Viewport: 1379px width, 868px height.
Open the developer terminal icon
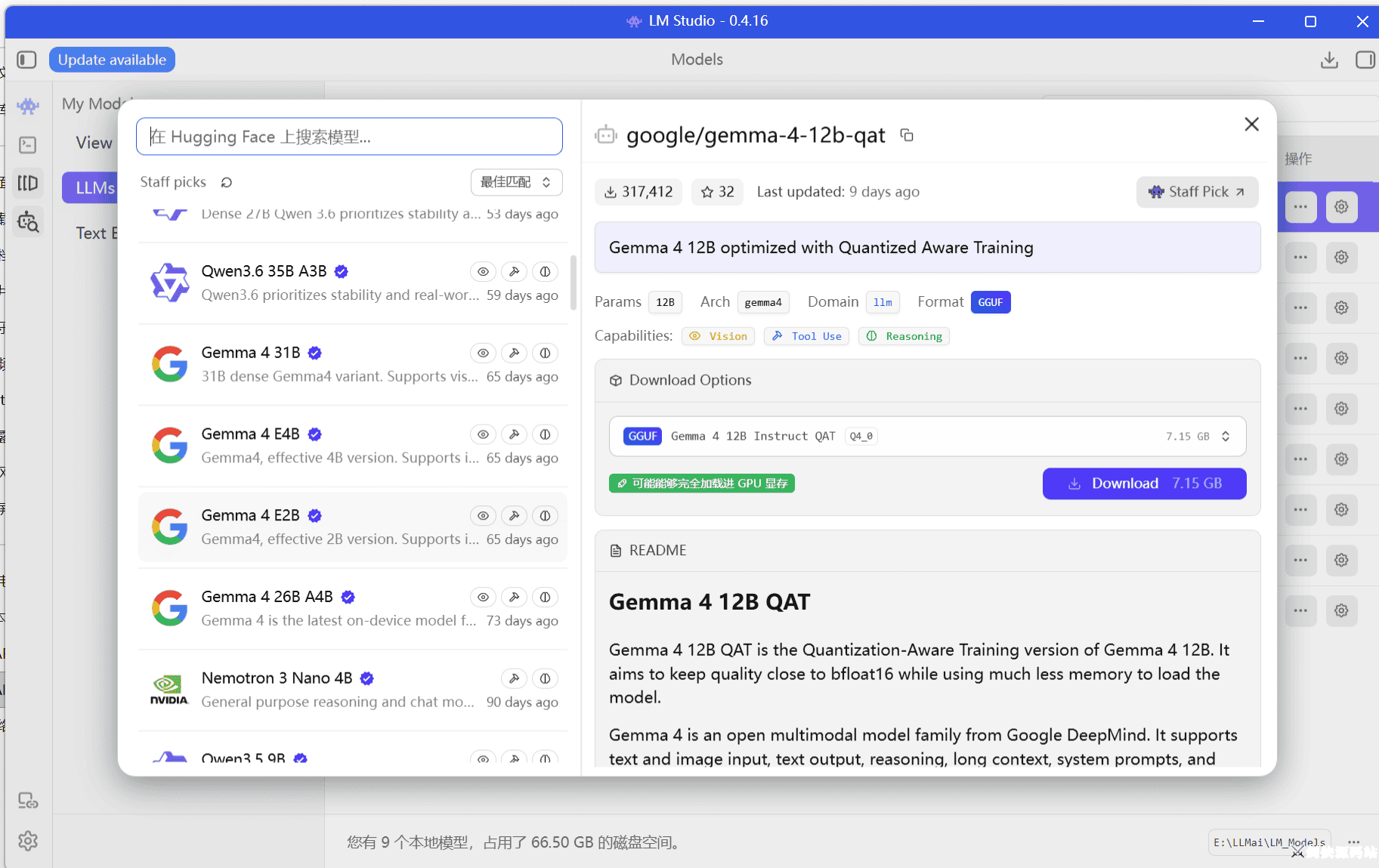click(28, 145)
